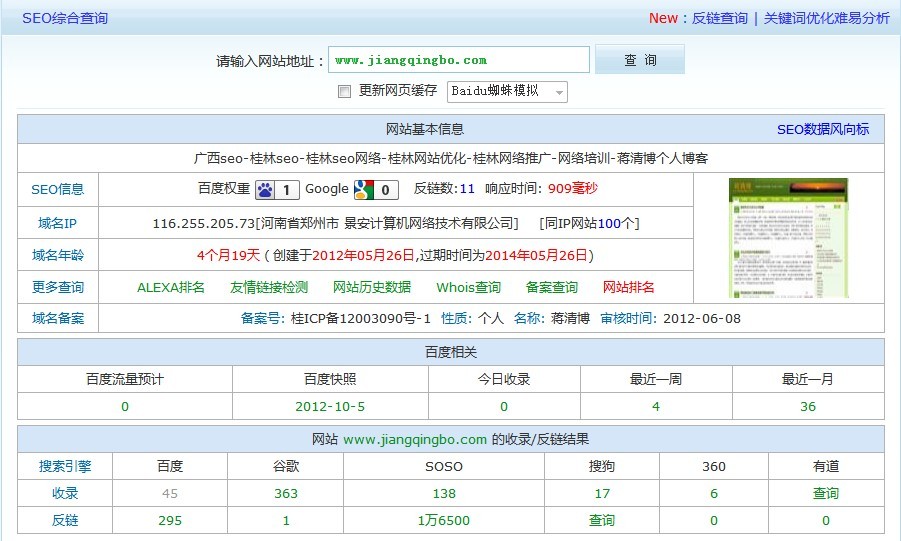The height and width of the screenshot is (541, 901).
Task: Click 搜狗 反链 查询 link
Action: pos(602,521)
